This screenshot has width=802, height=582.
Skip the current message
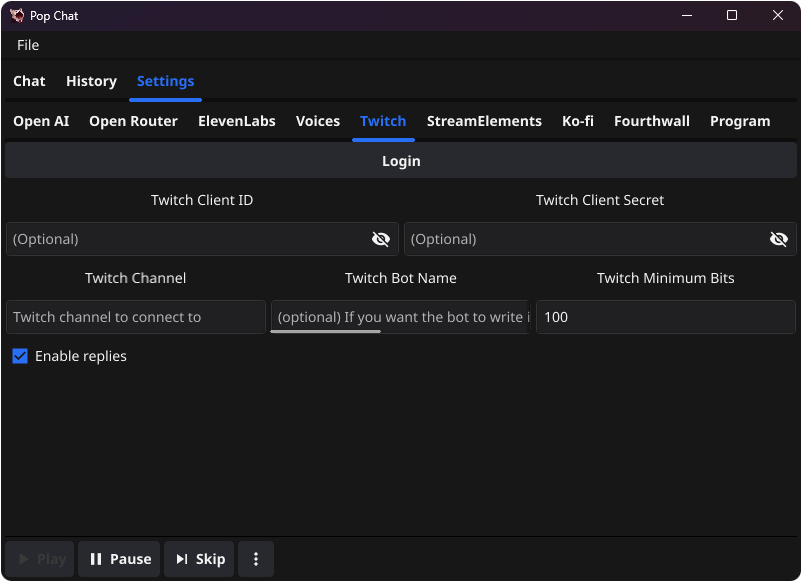point(198,559)
